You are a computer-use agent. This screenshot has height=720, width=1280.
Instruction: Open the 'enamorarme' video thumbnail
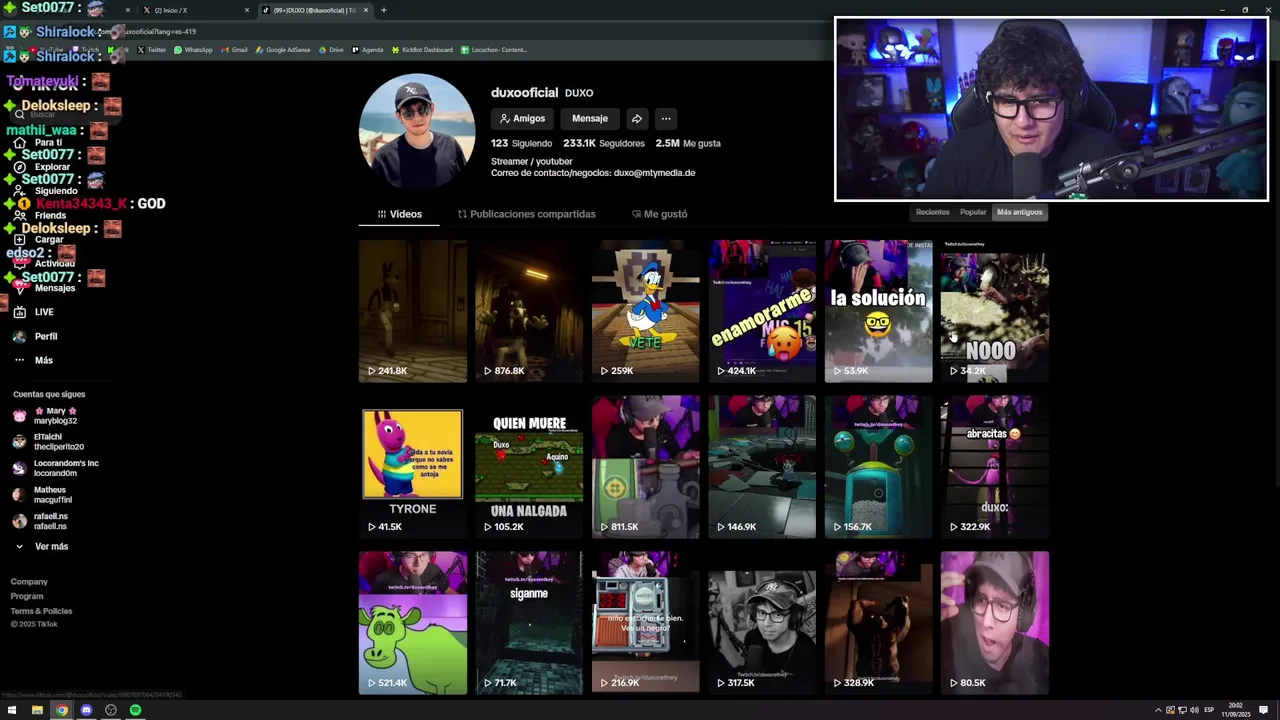pos(762,311)
